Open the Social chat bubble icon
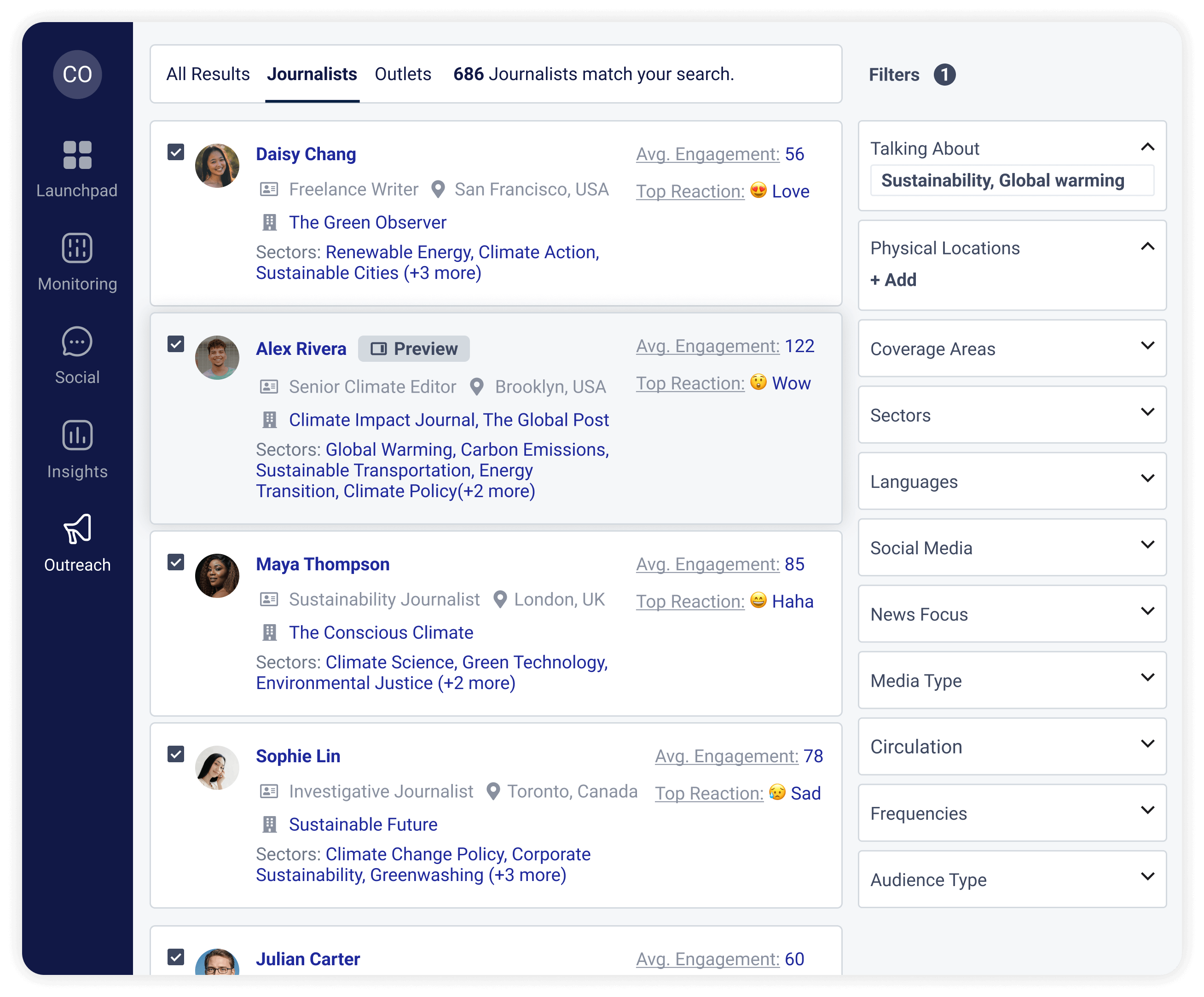Screen dimensions: 1204x997 [x=77, y=342]
